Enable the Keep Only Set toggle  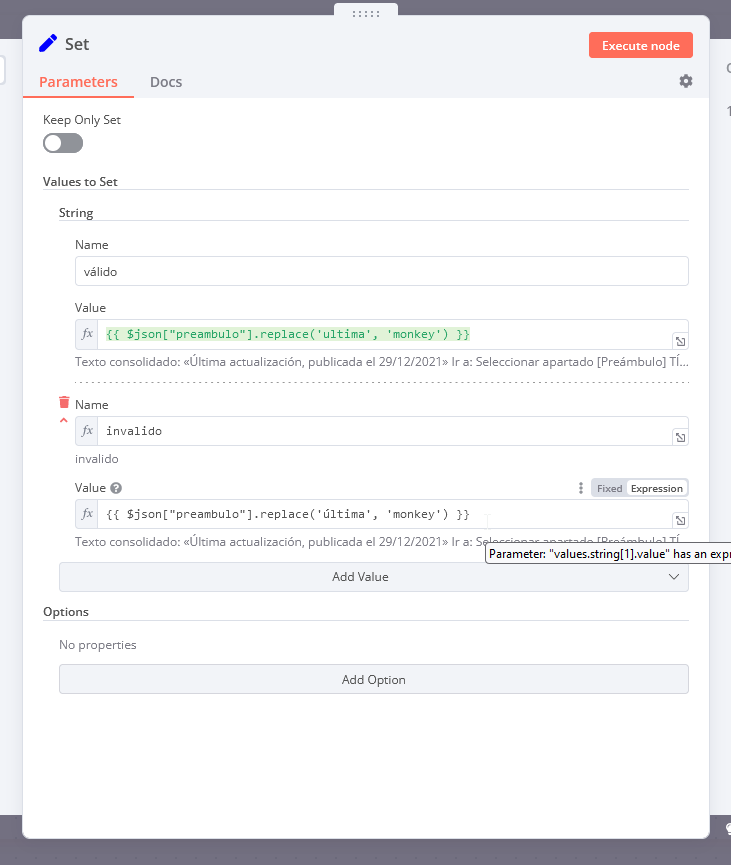[63, 143]
